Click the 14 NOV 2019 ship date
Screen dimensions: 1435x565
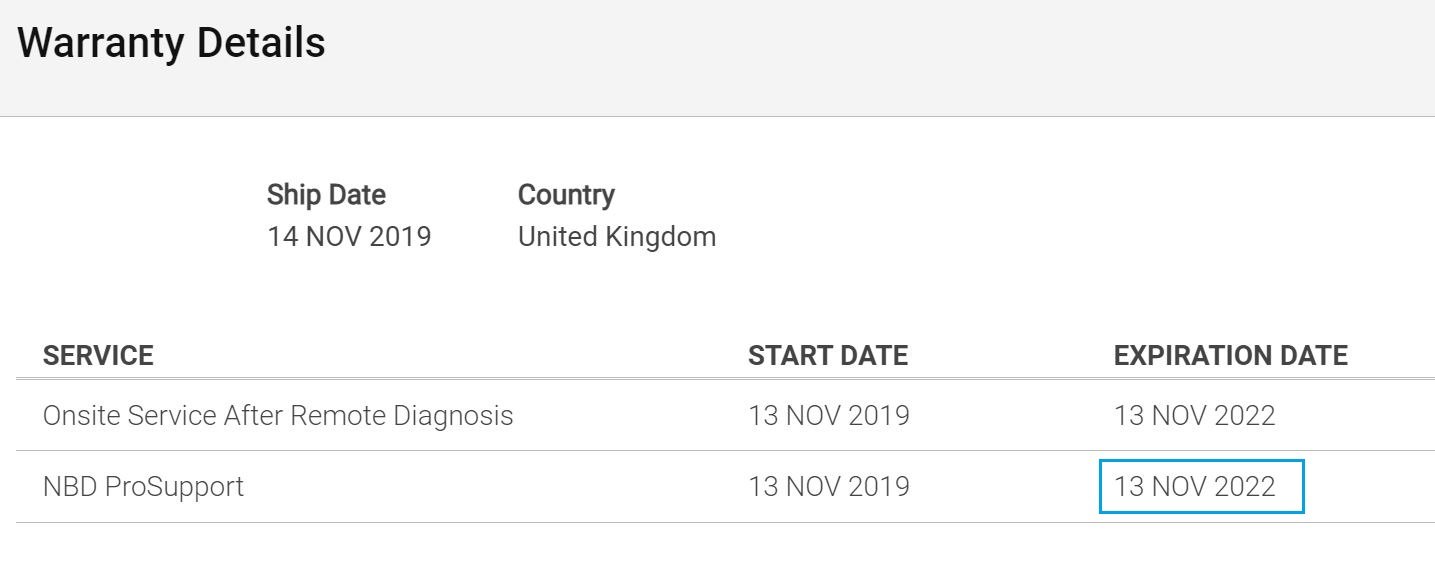[349, 237]
